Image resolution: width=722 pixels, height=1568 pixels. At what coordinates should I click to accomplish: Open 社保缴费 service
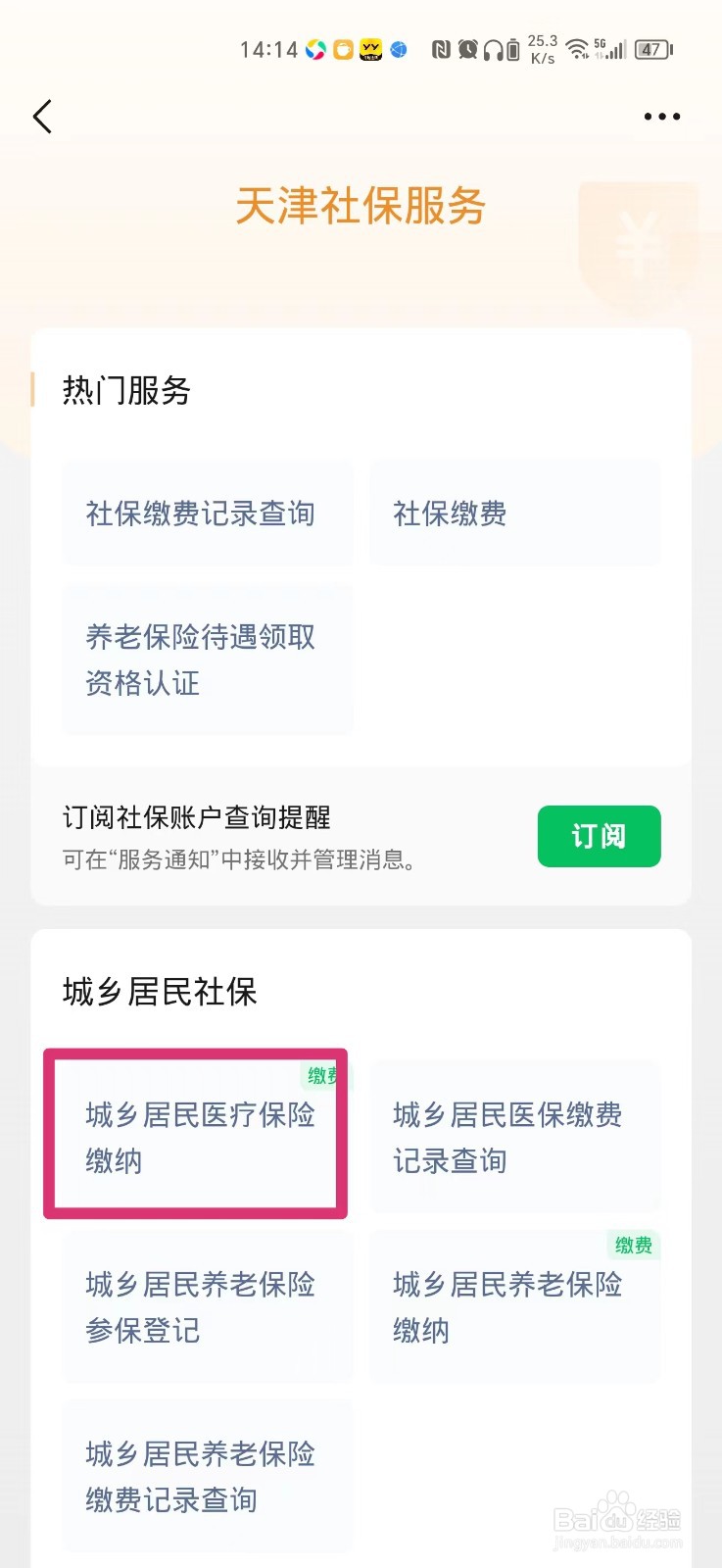[514, 513]
